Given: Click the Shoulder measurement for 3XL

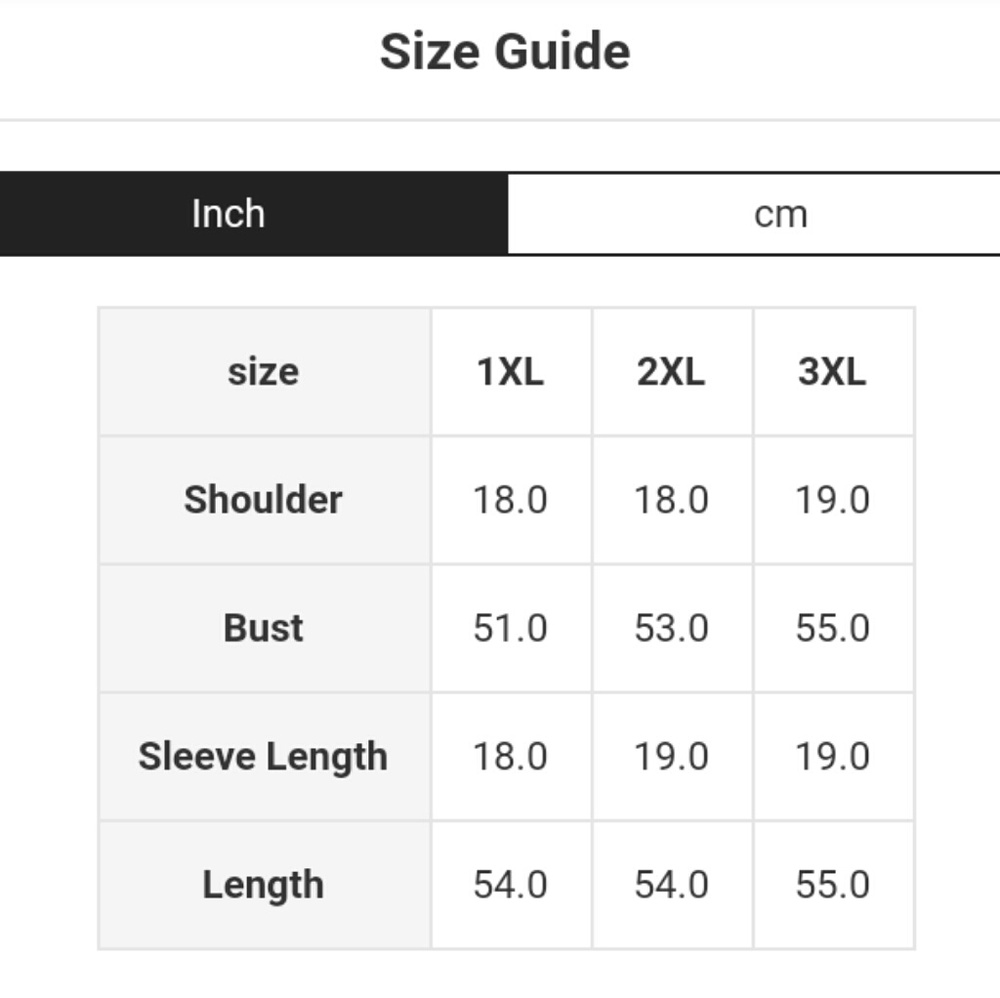Looking at the screenshot, I should 832,500.
